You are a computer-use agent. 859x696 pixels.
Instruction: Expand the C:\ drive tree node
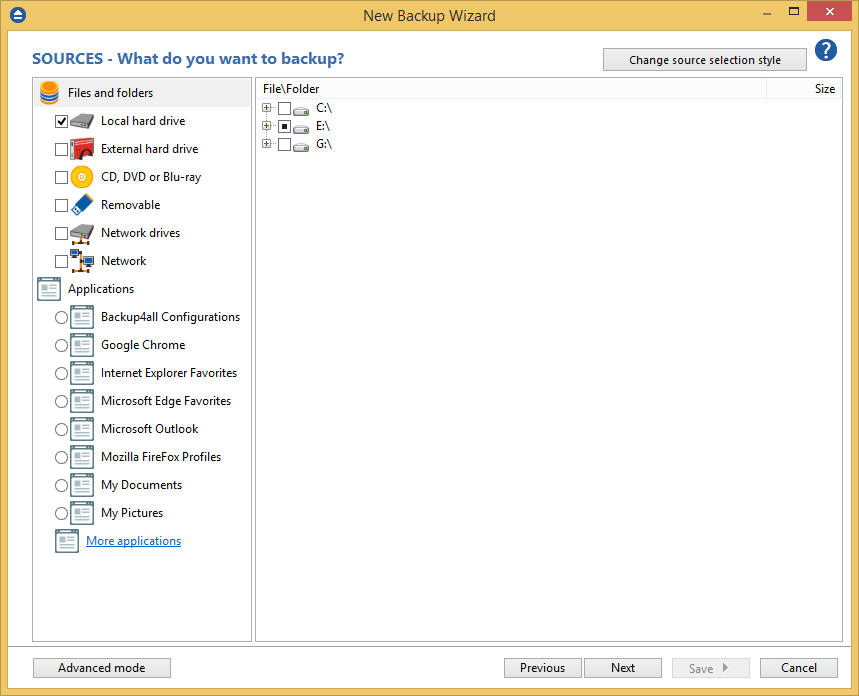click(266, 108)
